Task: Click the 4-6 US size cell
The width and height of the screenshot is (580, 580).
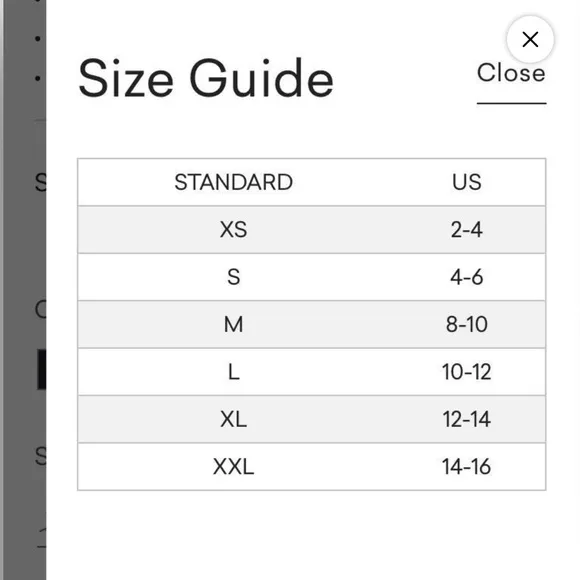Action: (x=467, y=277)
